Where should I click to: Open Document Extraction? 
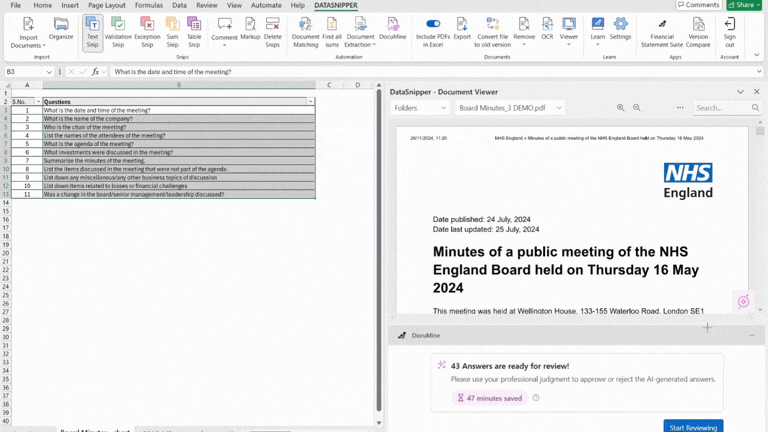(x=360, y=32)
